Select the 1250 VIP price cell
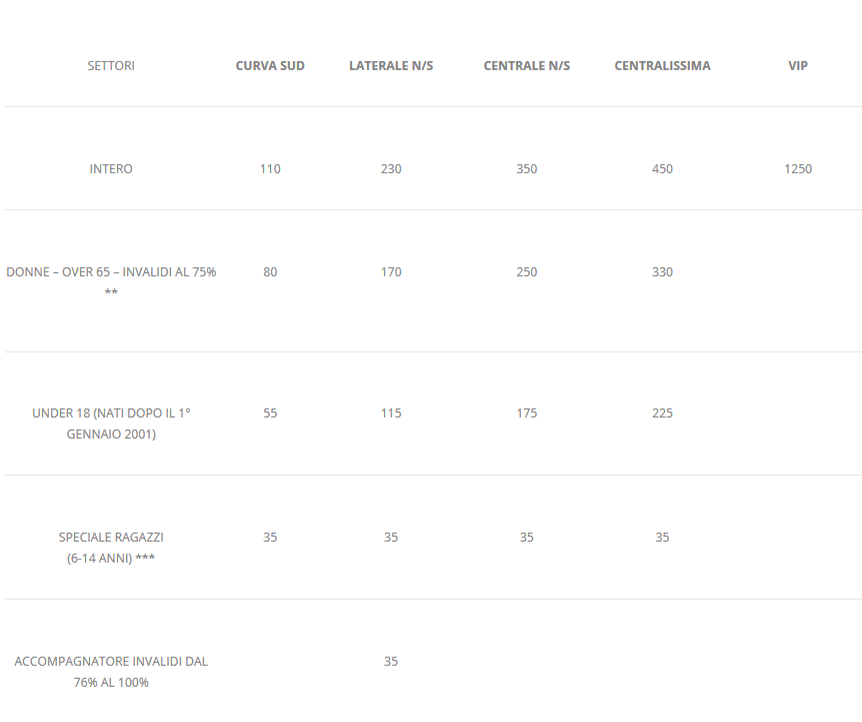Screen dimensions: 862x722 pos(798,169)
